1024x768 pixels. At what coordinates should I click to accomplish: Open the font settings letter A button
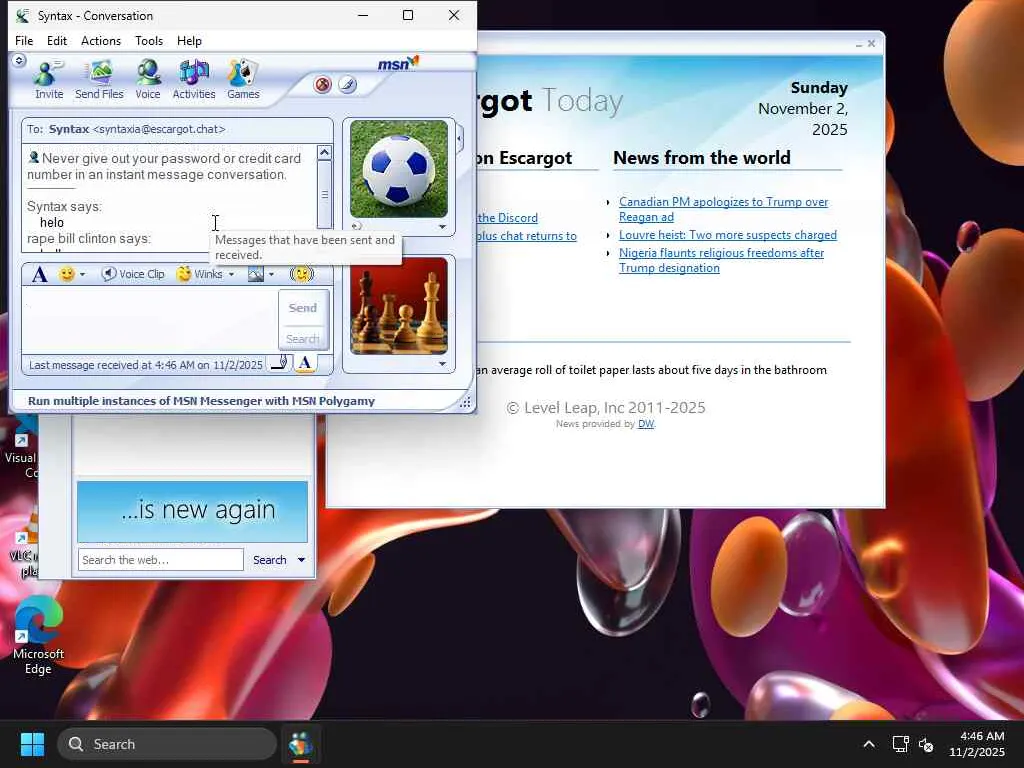(40, 274)
